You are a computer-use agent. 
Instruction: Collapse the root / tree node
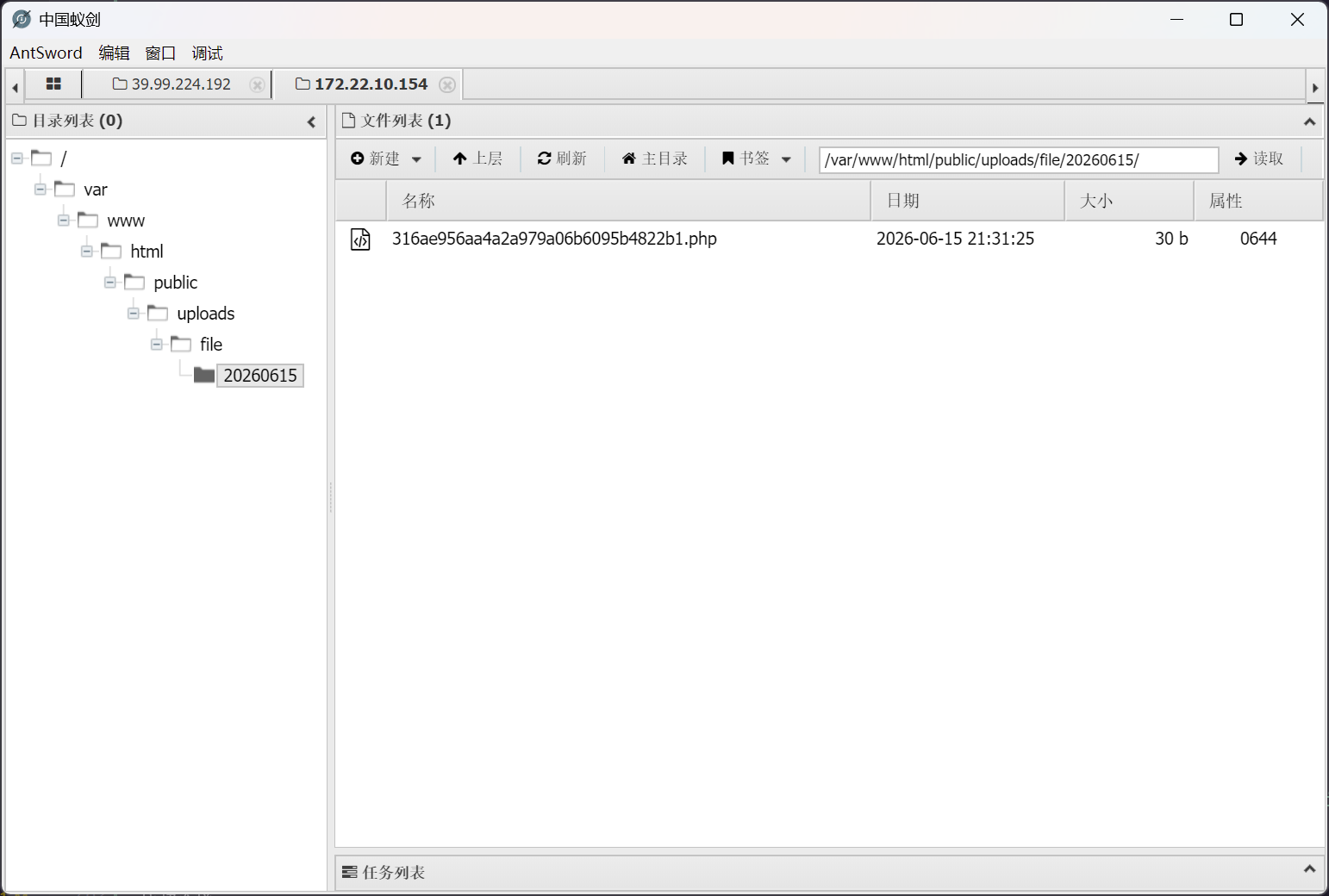(17, 159)
